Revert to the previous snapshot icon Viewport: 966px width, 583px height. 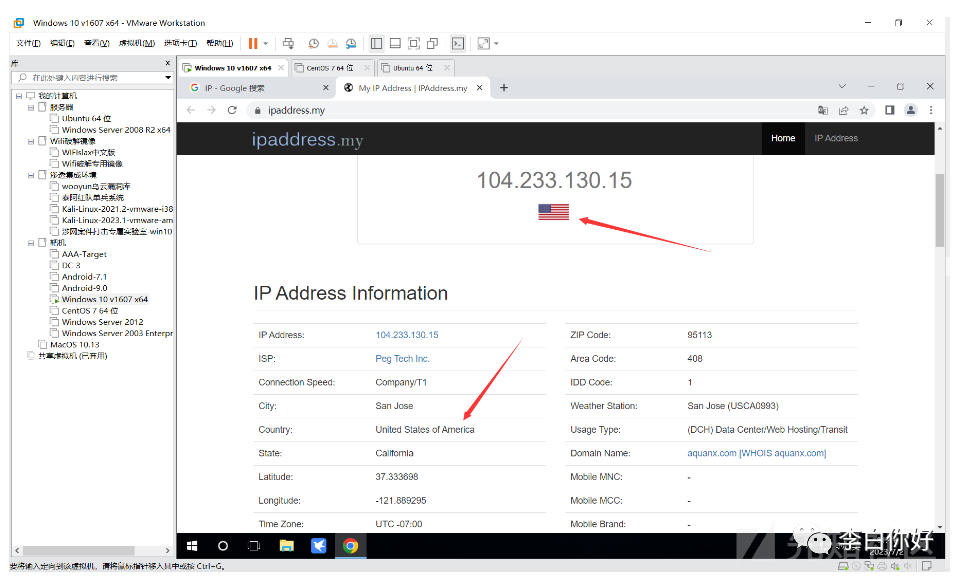[x=332, y=44]
